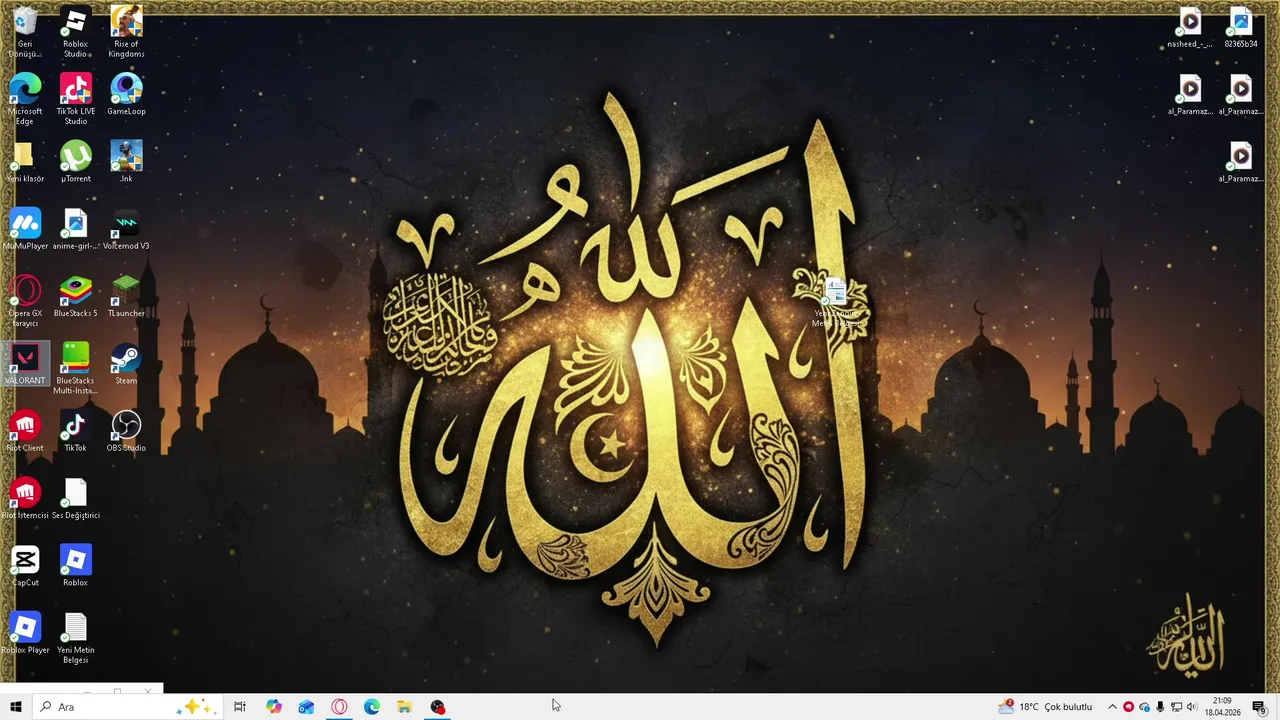Open the network tray icon
Viewport: 1280px width, 720px height.
[1176, 707]
